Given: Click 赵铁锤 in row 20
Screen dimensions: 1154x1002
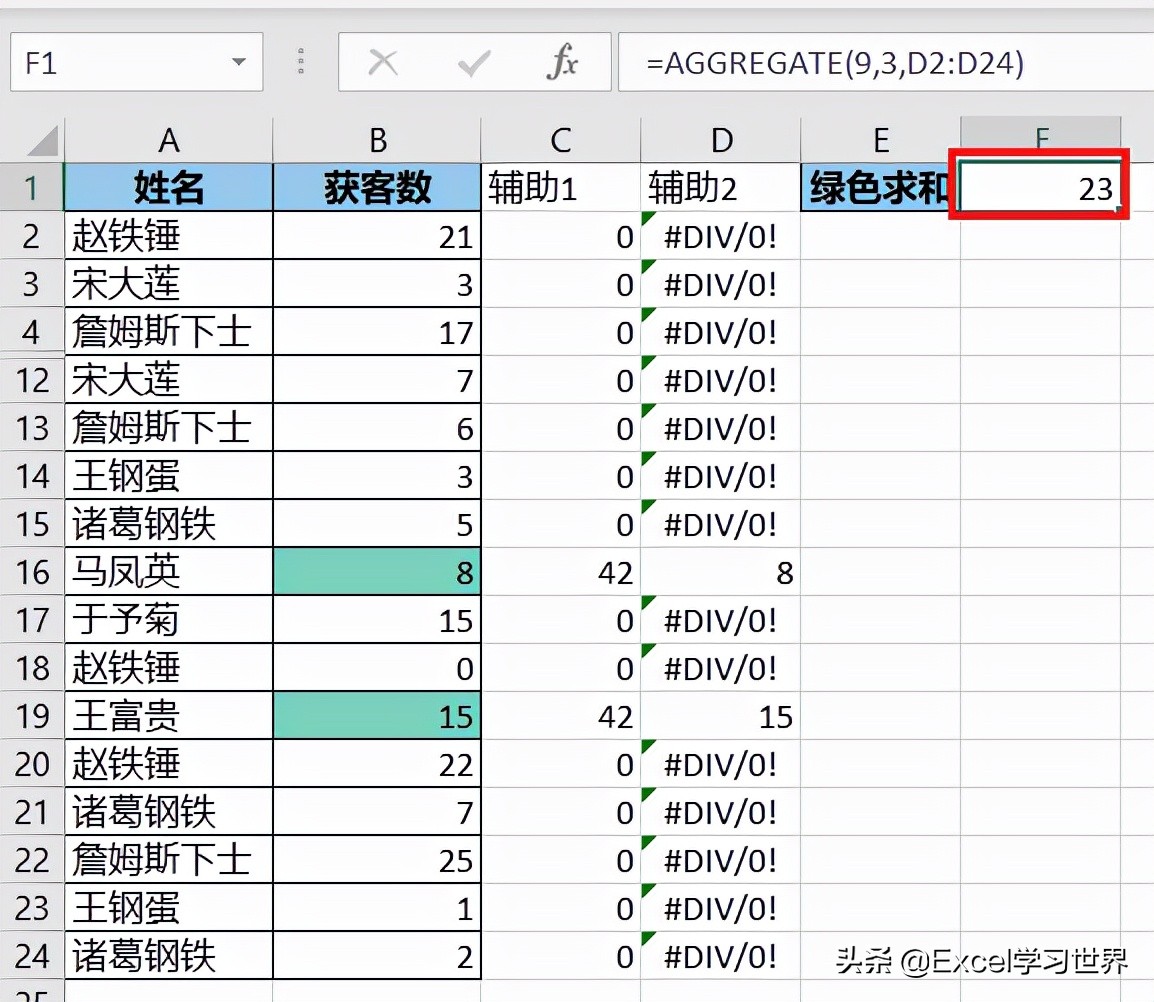Looking at the screenshot, I should (x=169, y=764).
